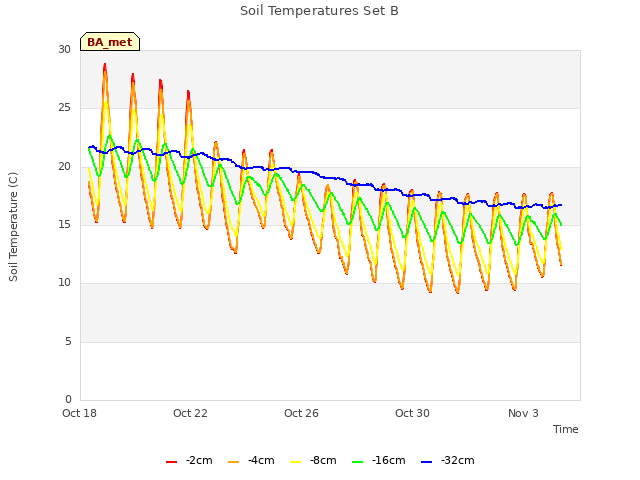Screen dimensions: 640x480
Task: Click the 20 y-axis tick label
Action: [x=64, y=167]
